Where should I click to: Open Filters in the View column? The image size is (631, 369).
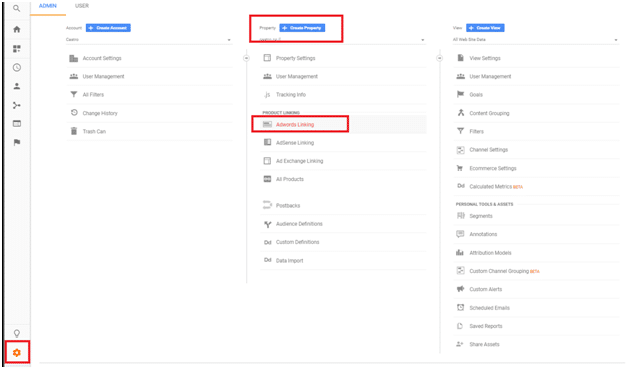(x=536, y=131)
